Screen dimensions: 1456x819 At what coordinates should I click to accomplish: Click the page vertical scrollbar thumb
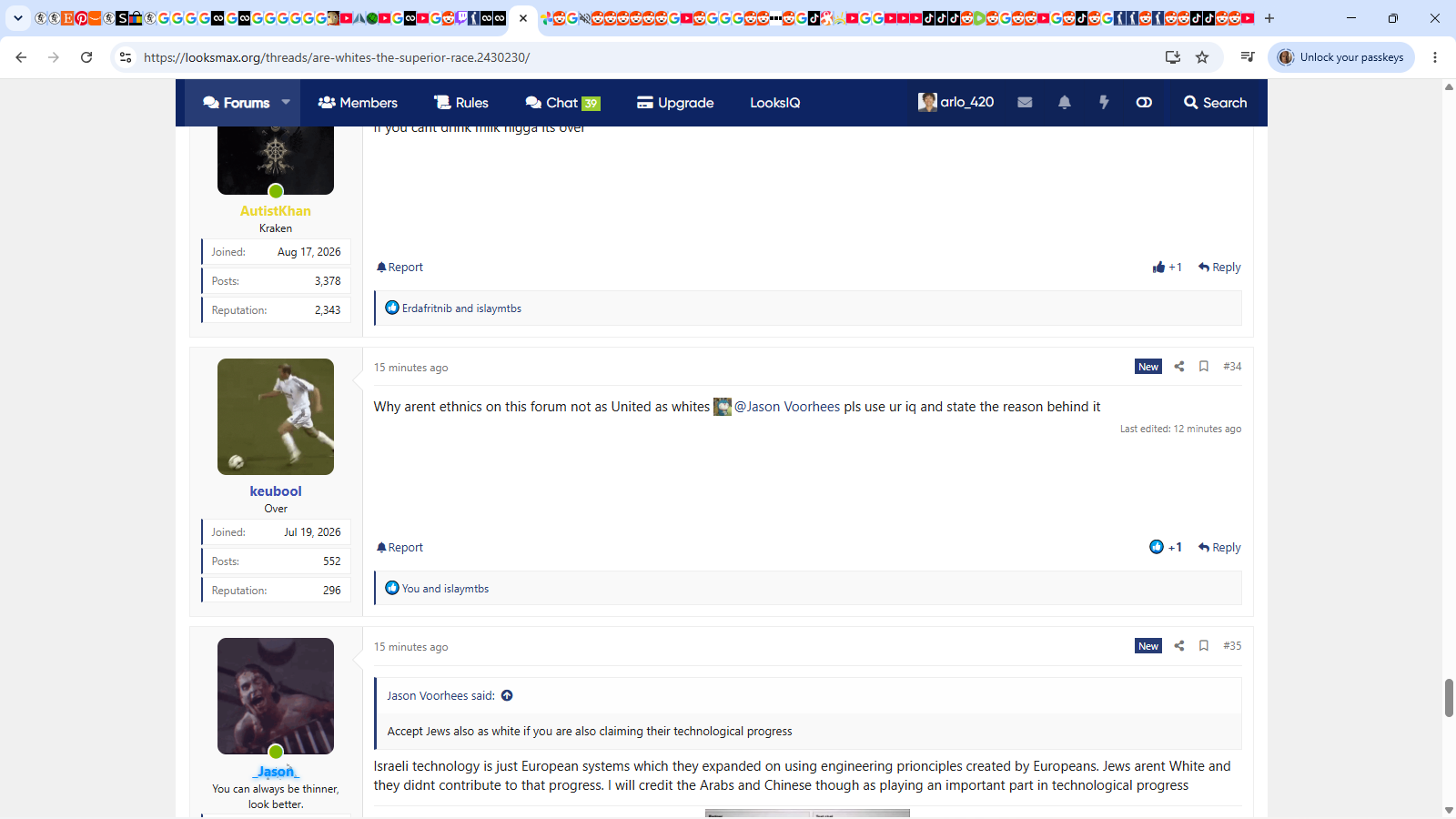coord(1449,698)
